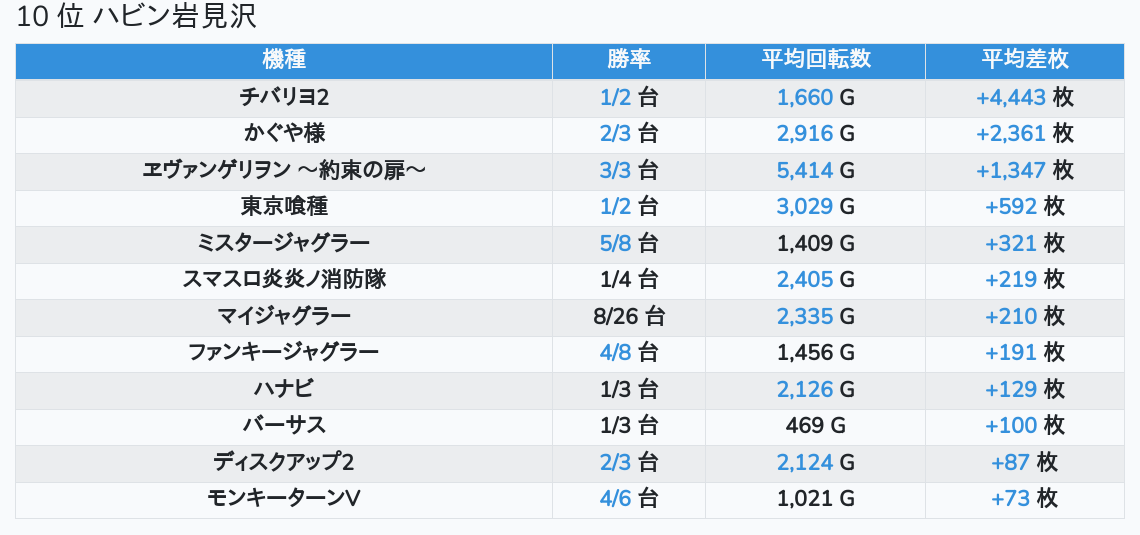The width and height of the screenshot is (1140, 535).
Task: Open スマスロ炎炎ノ消防隊 machine entry
Action: click(284, 279)
